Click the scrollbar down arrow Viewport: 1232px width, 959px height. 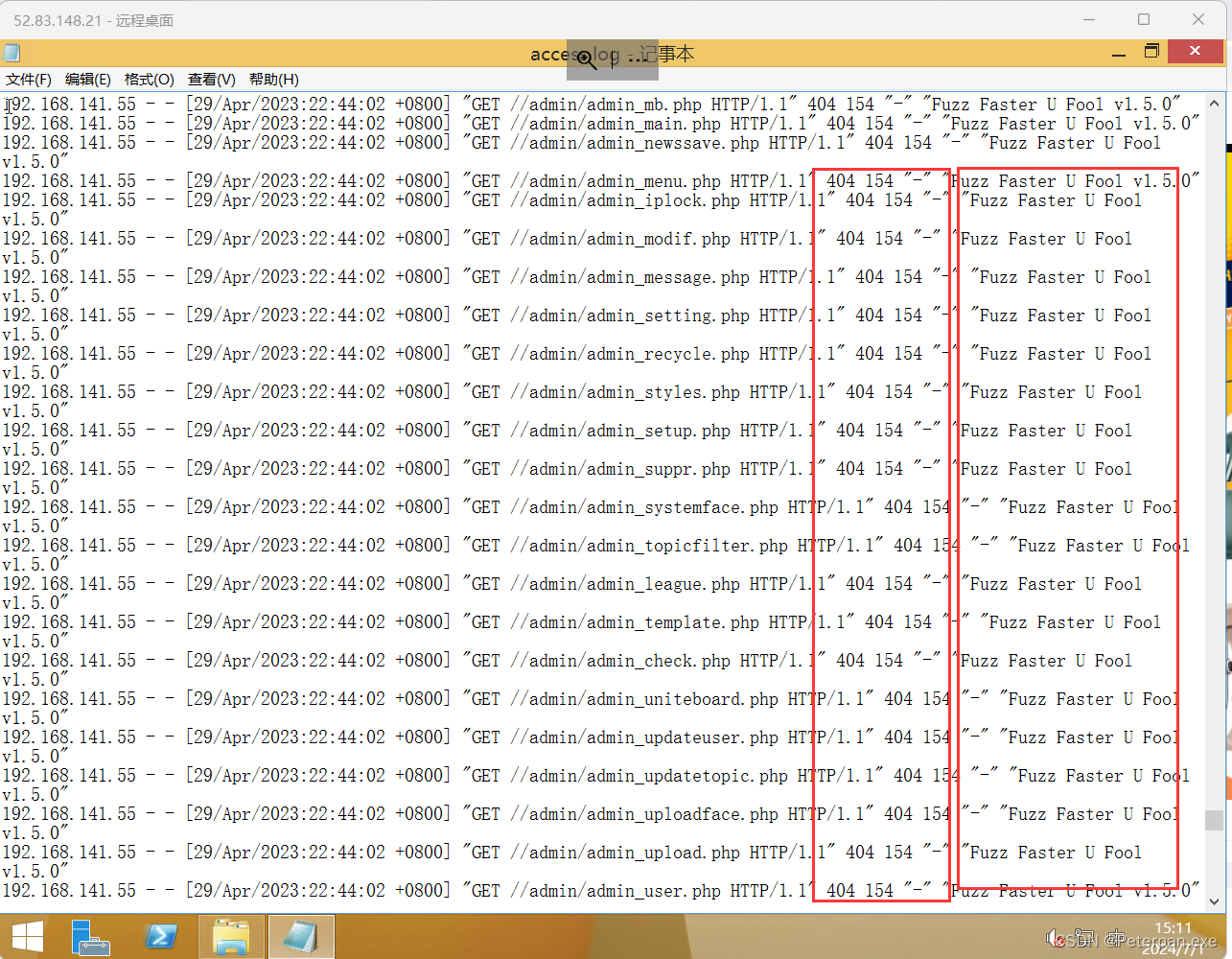tap(1215, 901)
